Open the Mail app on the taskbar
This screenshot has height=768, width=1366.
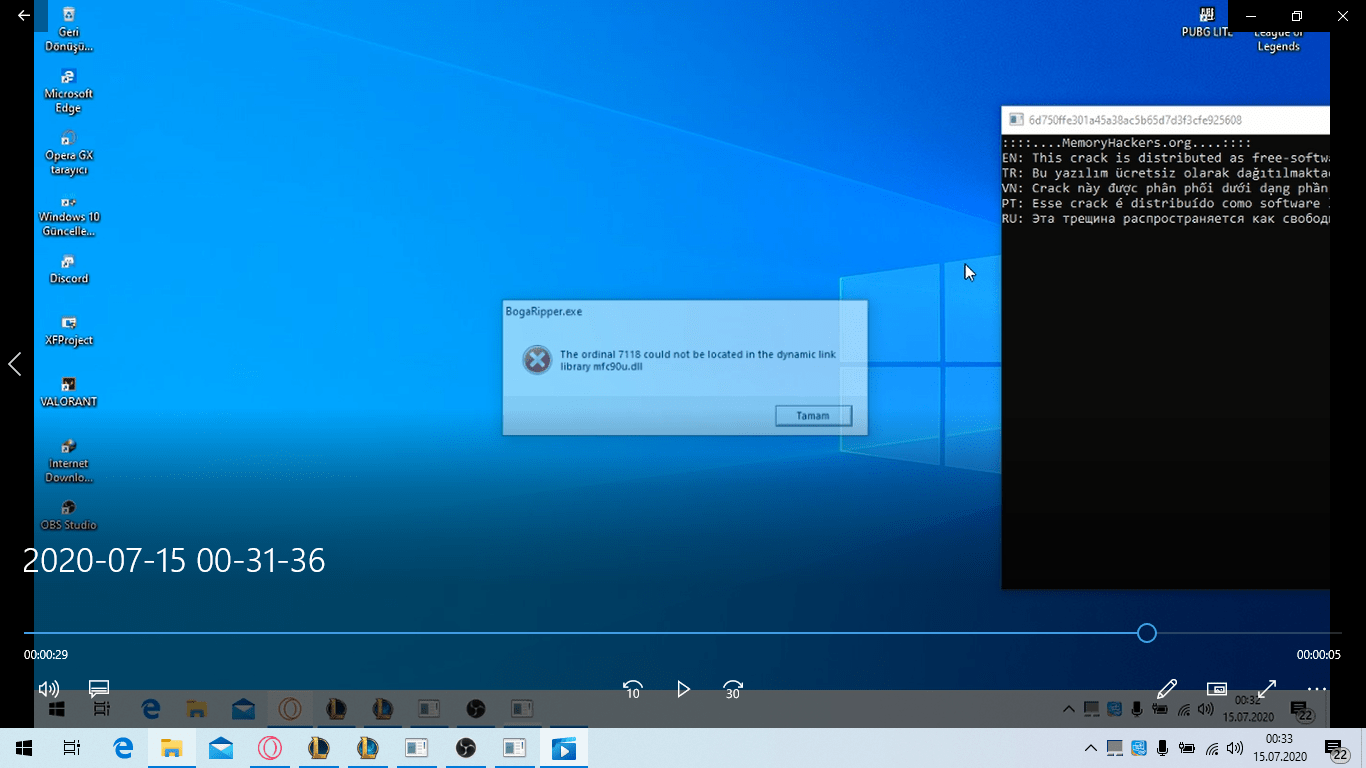click(221, 748)
